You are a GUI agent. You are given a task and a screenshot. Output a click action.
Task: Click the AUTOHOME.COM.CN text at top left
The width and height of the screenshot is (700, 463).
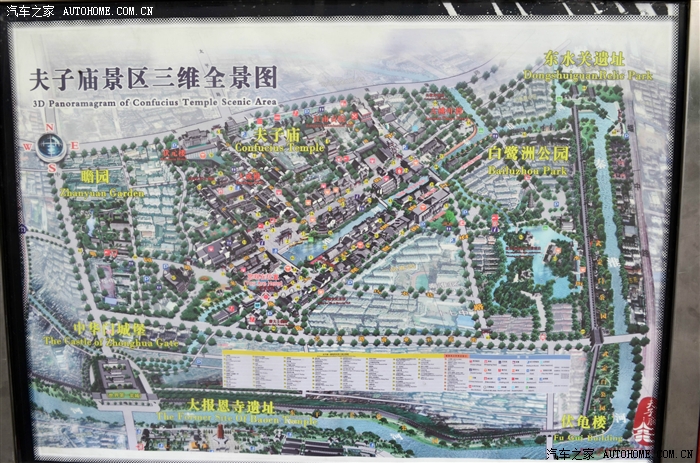tap(108, 10)
